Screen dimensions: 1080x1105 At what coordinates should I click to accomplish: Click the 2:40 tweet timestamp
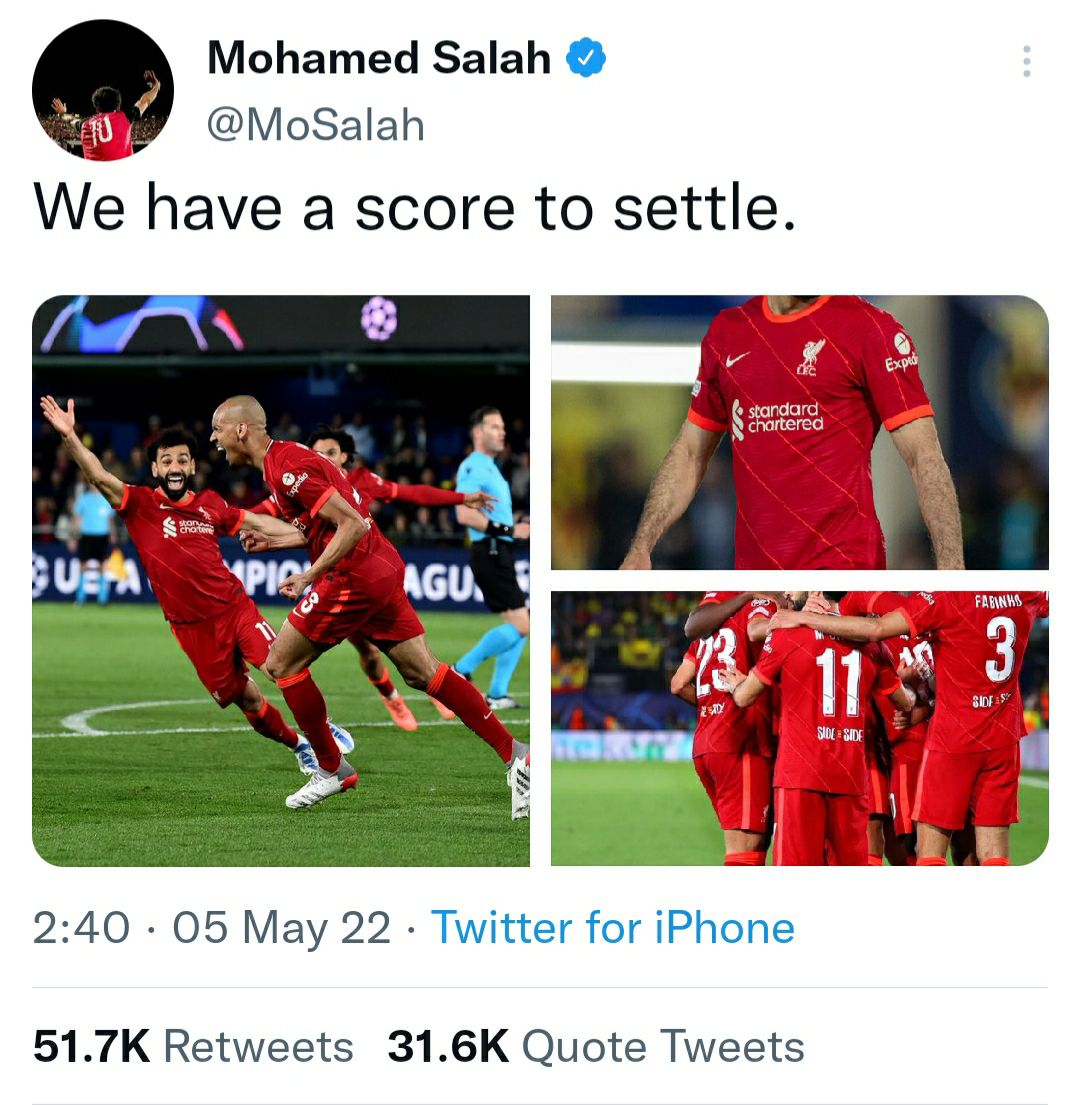click(81, 927)
